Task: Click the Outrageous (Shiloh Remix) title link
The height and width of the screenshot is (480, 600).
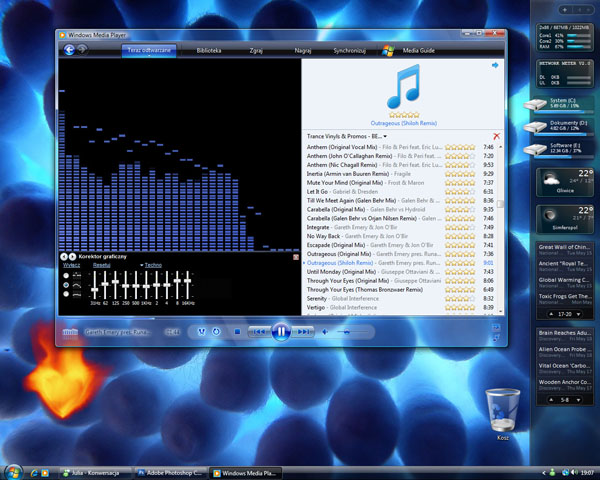Action: [404, 123]
